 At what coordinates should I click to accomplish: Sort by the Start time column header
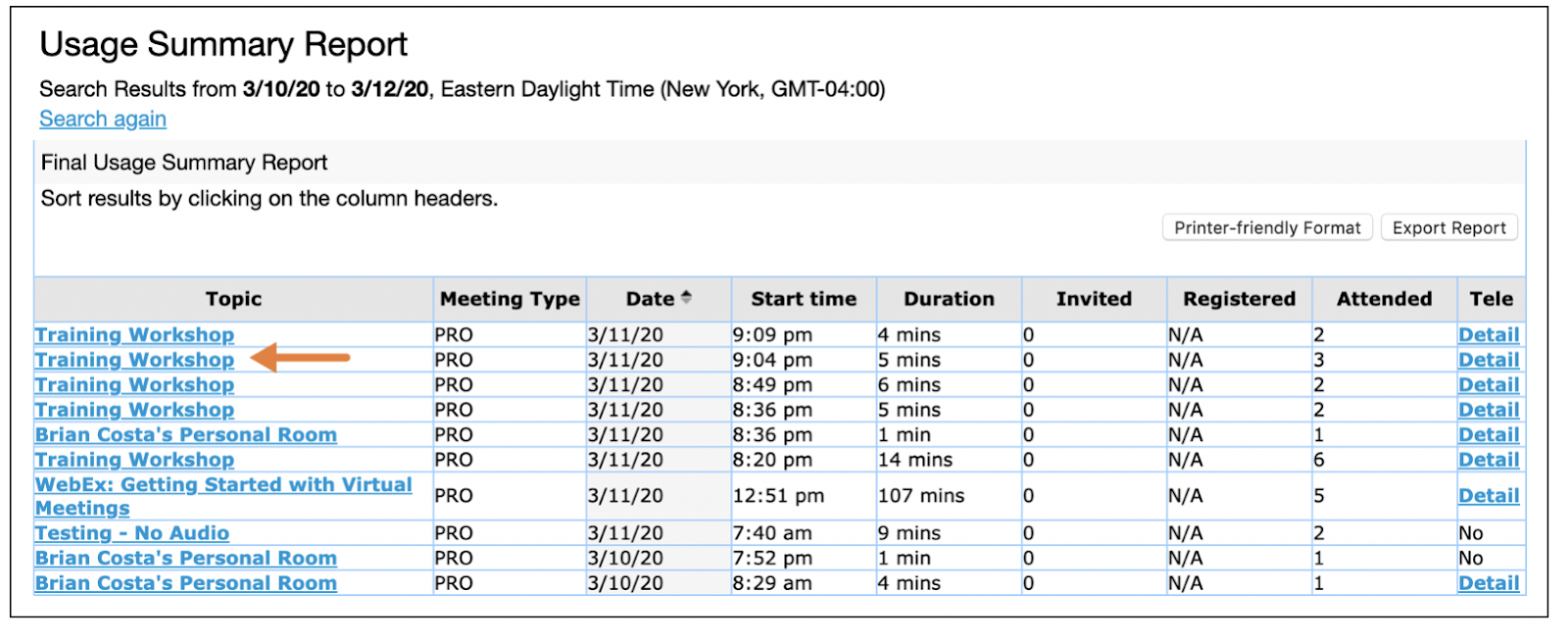click(804, 299)
